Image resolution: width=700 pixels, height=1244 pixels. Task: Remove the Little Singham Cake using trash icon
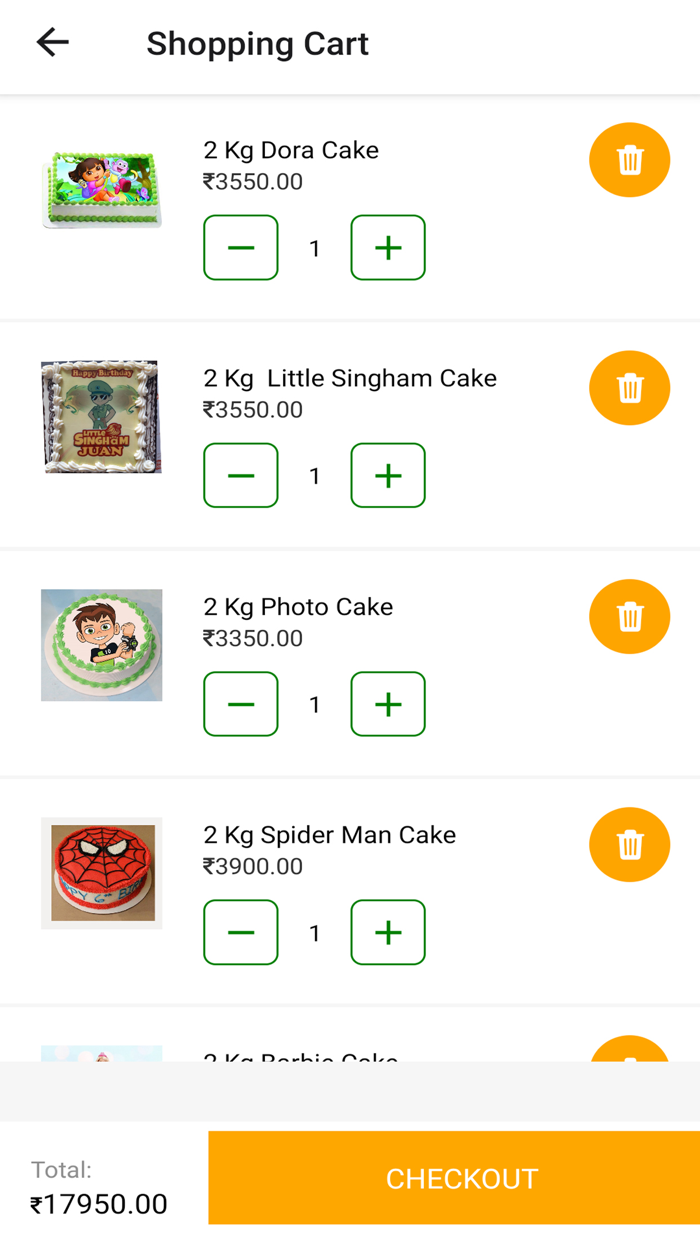(629, 388)
